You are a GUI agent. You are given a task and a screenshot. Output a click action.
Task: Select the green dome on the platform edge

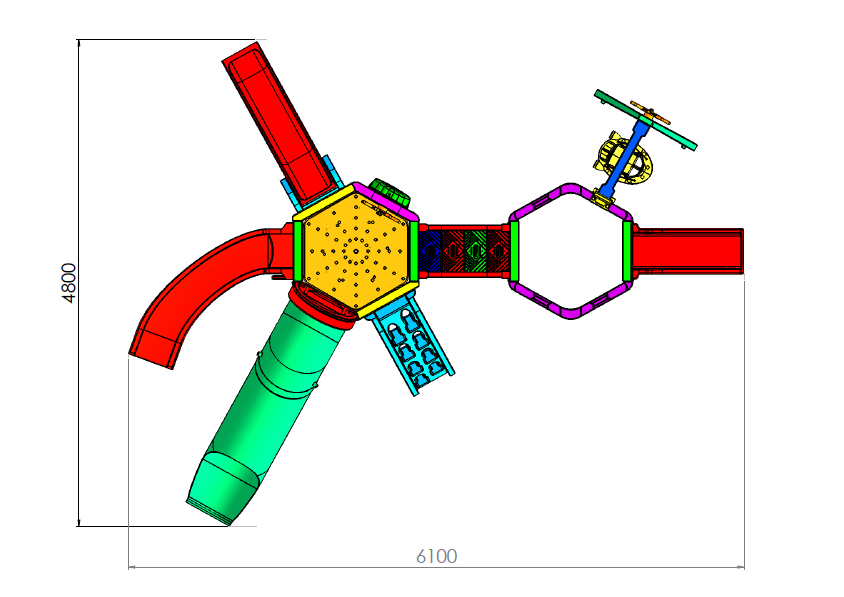point(390,193)
